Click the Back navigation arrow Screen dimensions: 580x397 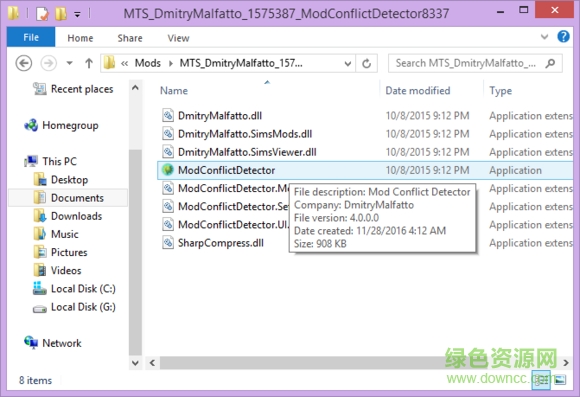pyautogui.click(x=24, y=63)
